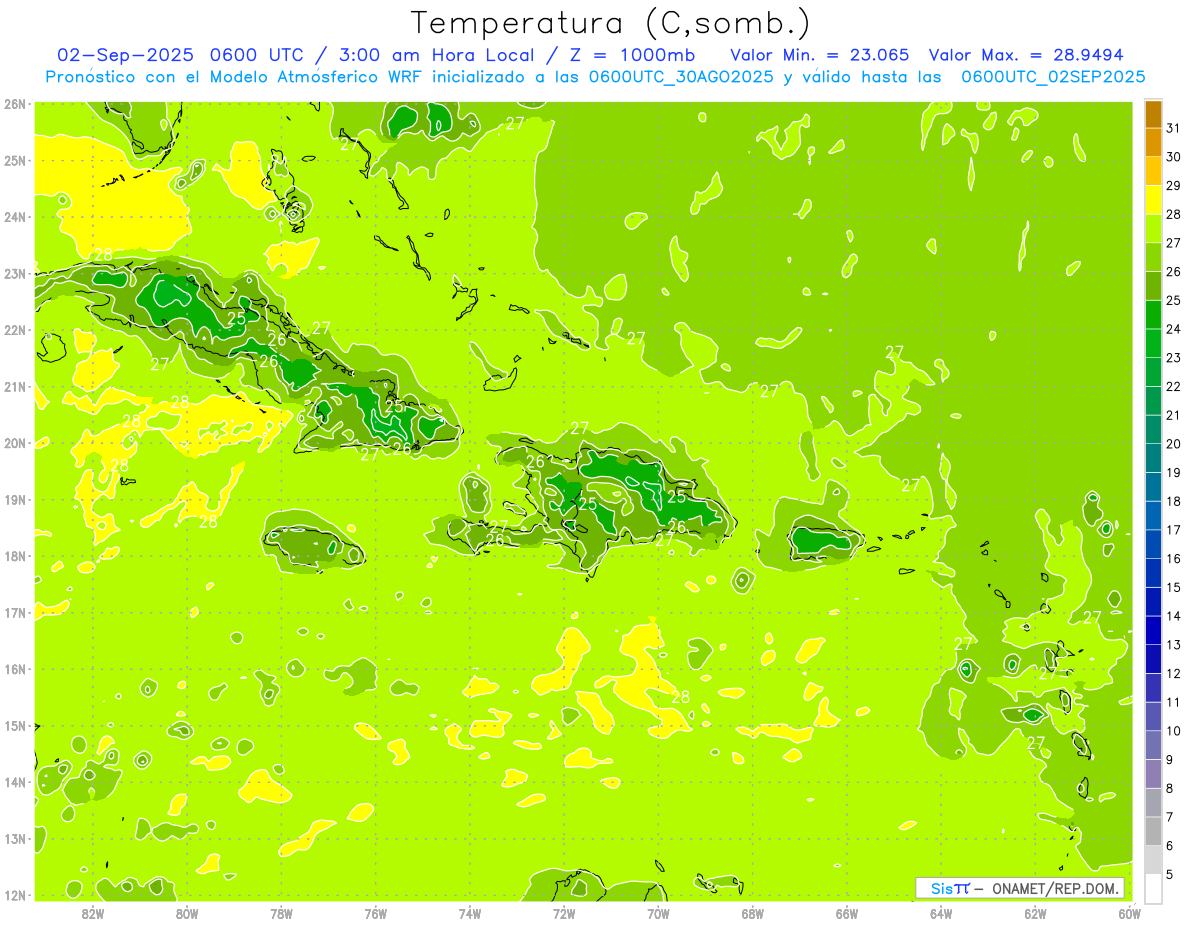Click latitude label 14N

[x=15, y=782]
